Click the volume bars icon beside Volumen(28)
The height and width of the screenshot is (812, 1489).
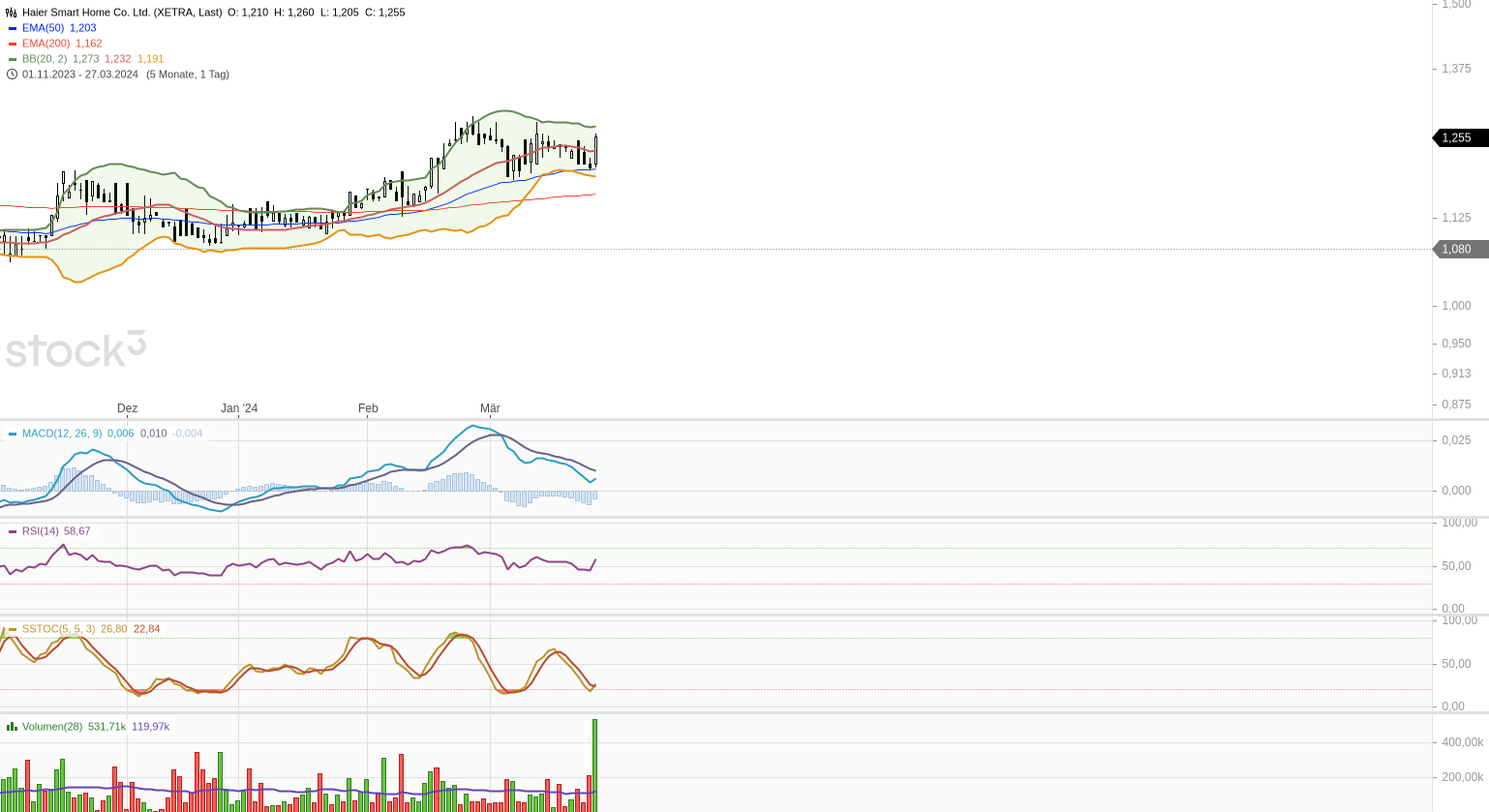point(12,727)
